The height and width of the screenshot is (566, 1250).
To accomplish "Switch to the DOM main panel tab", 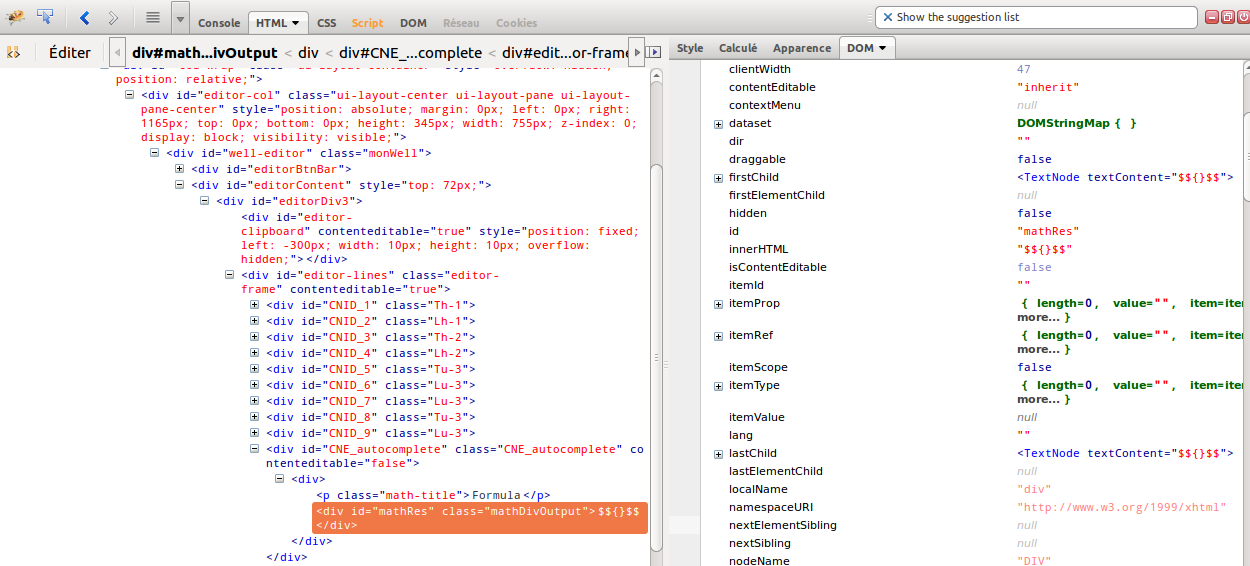I will 413,22.
